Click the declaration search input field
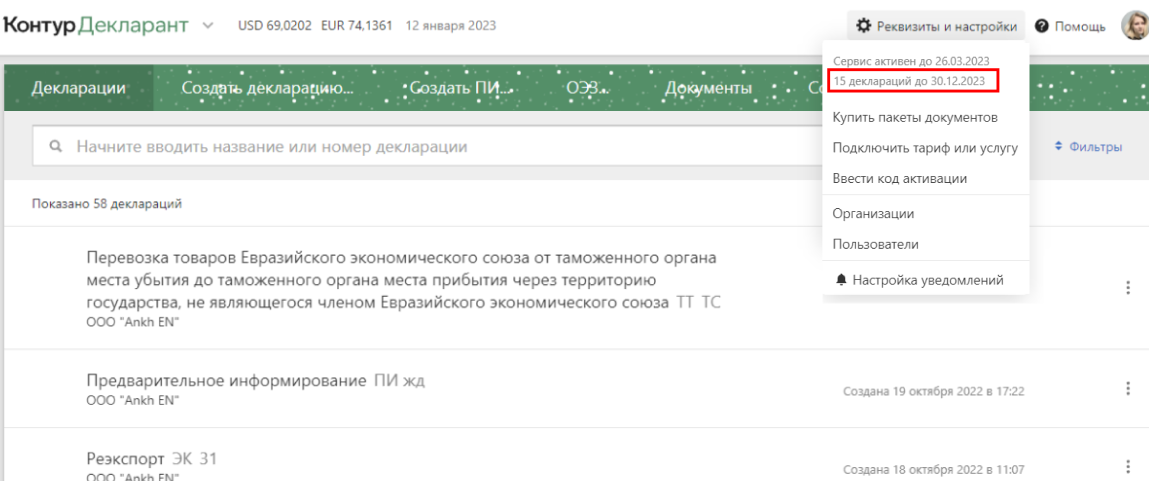 pyautogui.click(x=428, y=147)
